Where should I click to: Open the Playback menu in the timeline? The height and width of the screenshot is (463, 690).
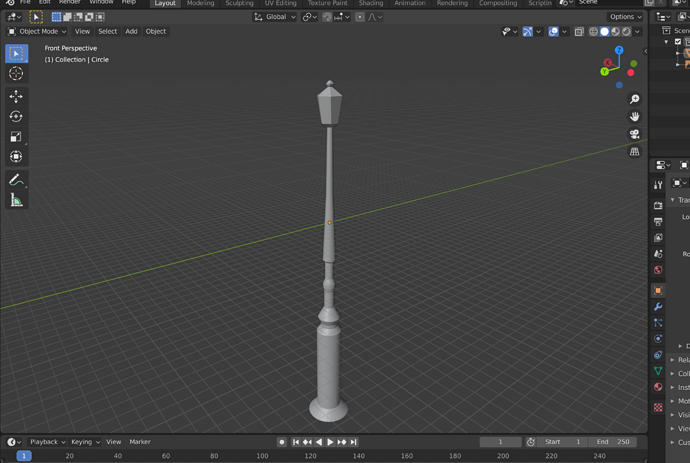[47, 442]
